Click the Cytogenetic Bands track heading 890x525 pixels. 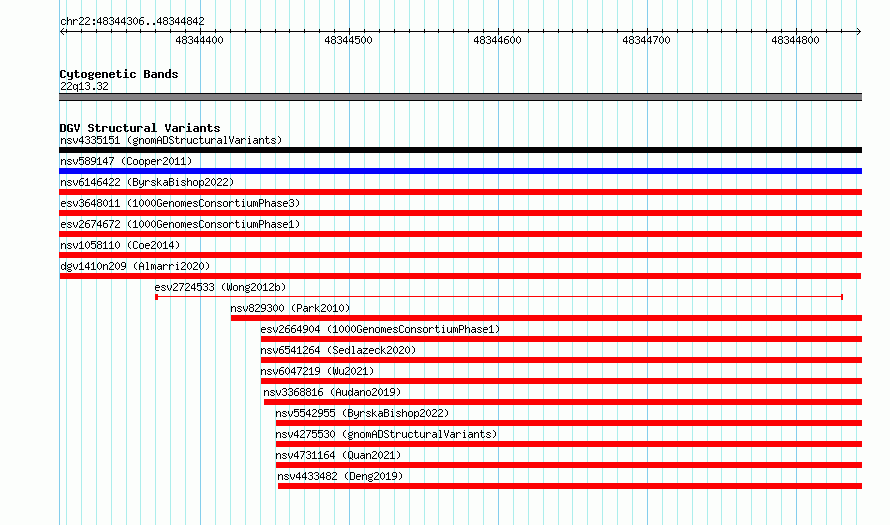tap(119, 74)
